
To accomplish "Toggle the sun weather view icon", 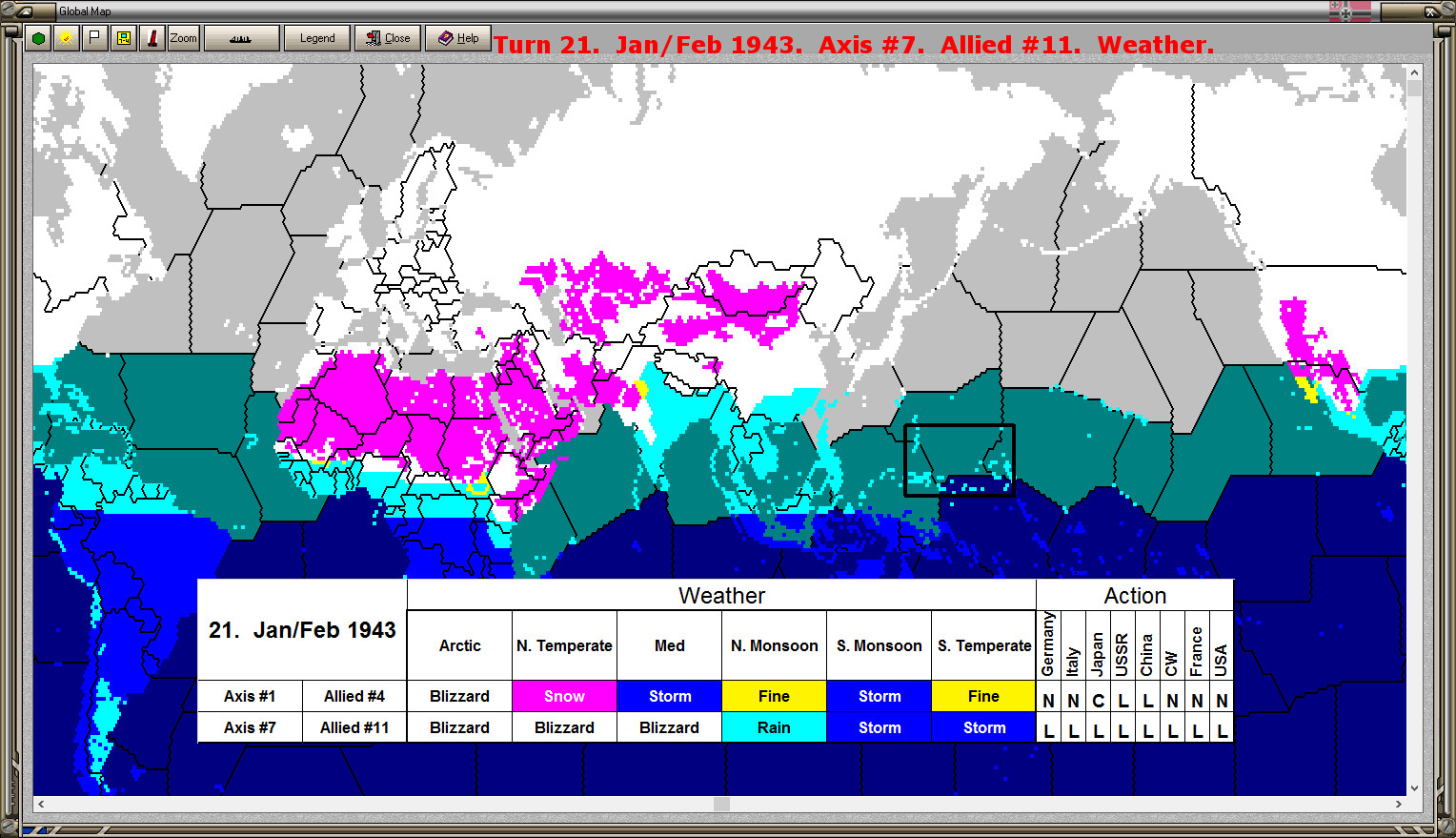I will pyautogui.click(x=66, y=38).
